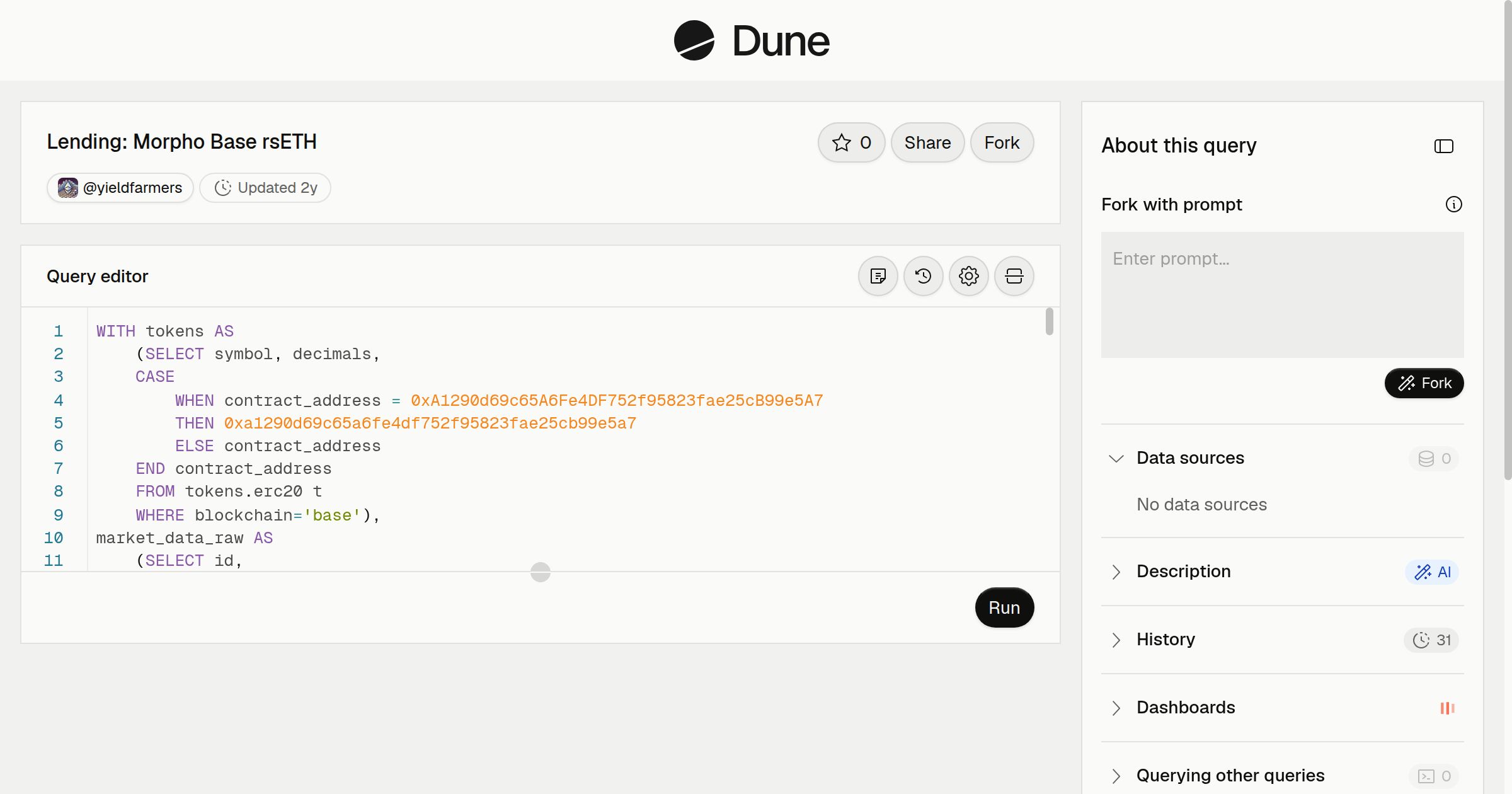This screenshot has width=1512, height=794.
Task: Click the Dune logo icon
Action: click(694, 40)
